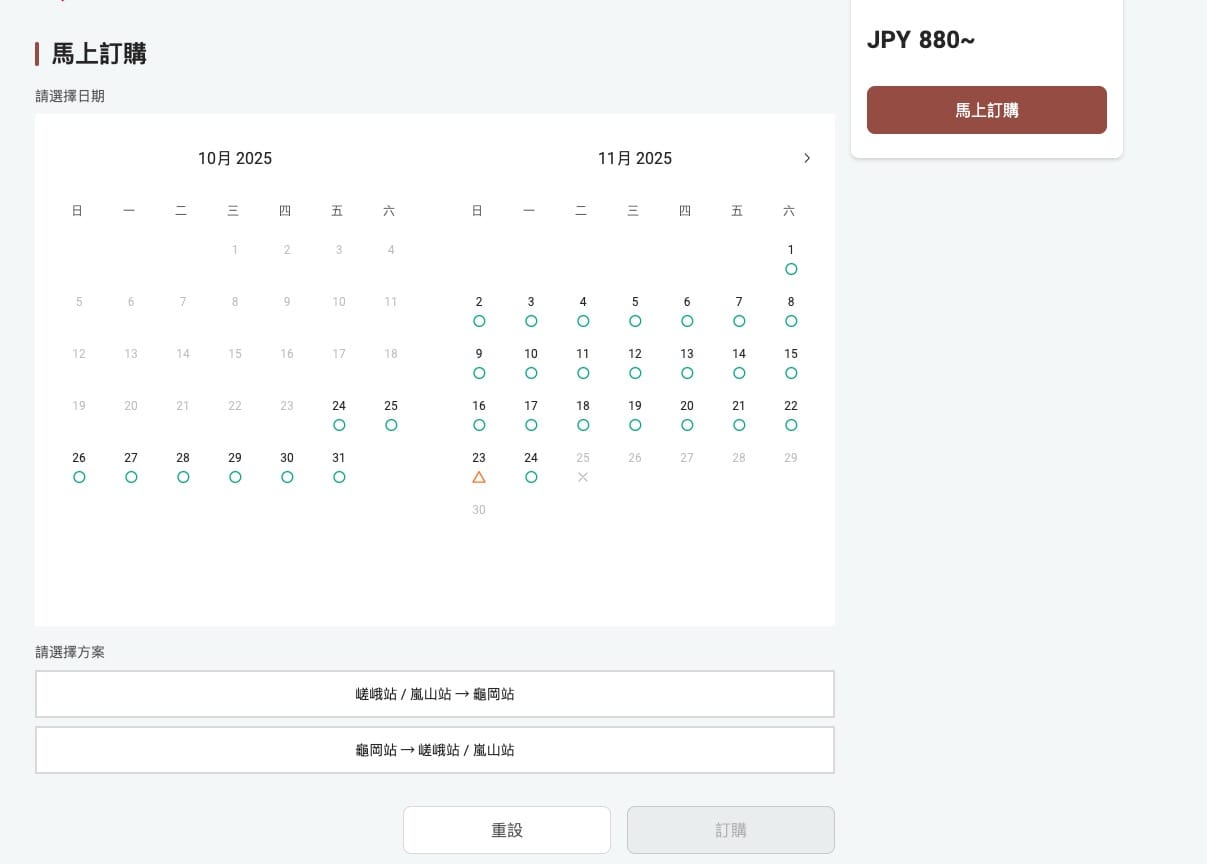Click the red 馬上訂購 button

coord(986,110)
